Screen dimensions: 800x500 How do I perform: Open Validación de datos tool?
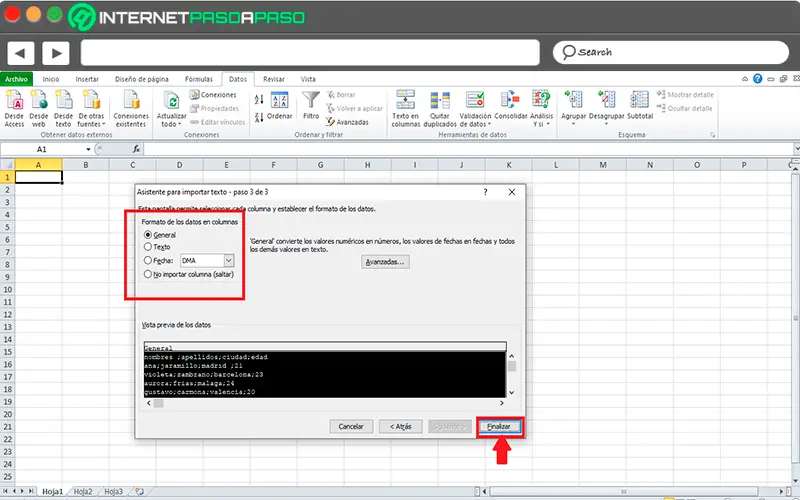pos(475,108)
